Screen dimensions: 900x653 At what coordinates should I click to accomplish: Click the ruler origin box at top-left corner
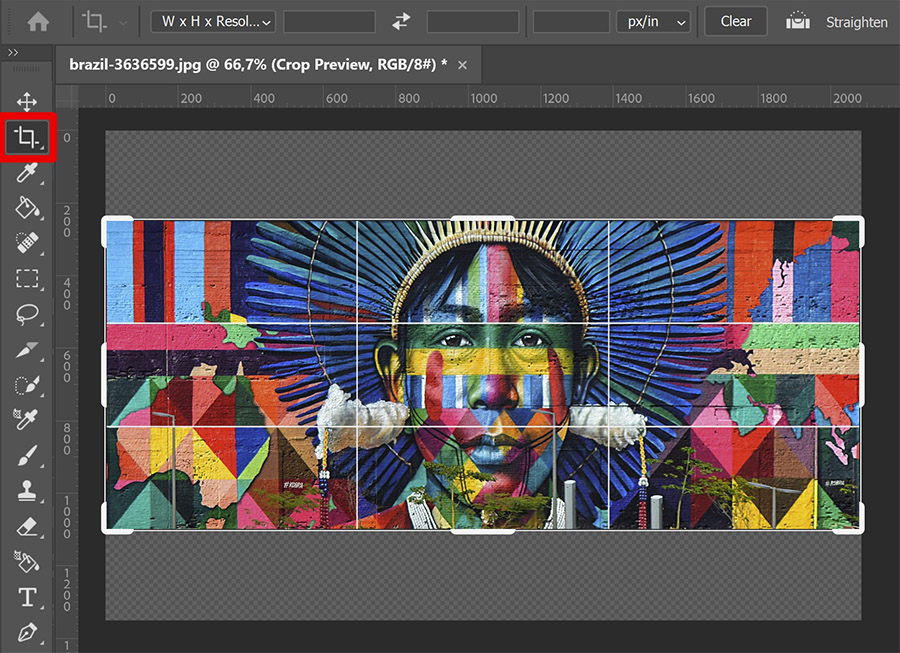67,96
